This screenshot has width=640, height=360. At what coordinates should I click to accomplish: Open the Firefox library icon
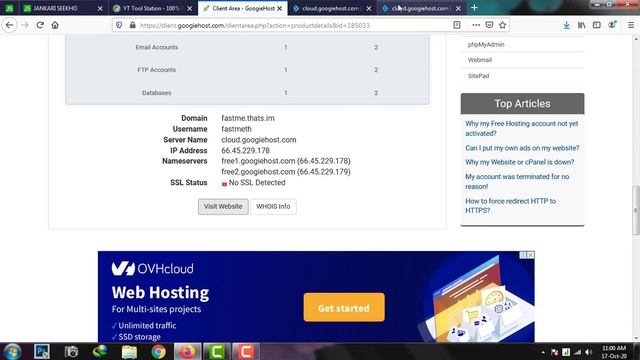(582, 25)
